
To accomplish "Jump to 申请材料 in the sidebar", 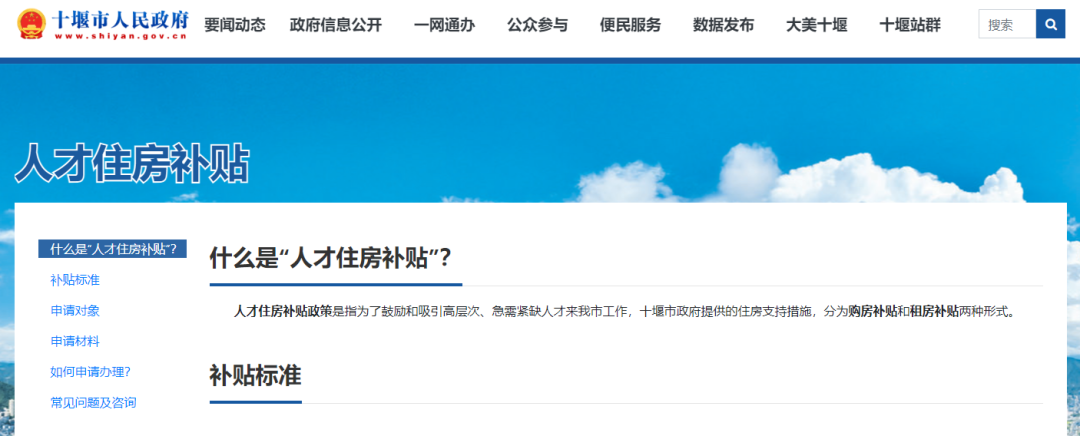I will click(x=75, y=341).
